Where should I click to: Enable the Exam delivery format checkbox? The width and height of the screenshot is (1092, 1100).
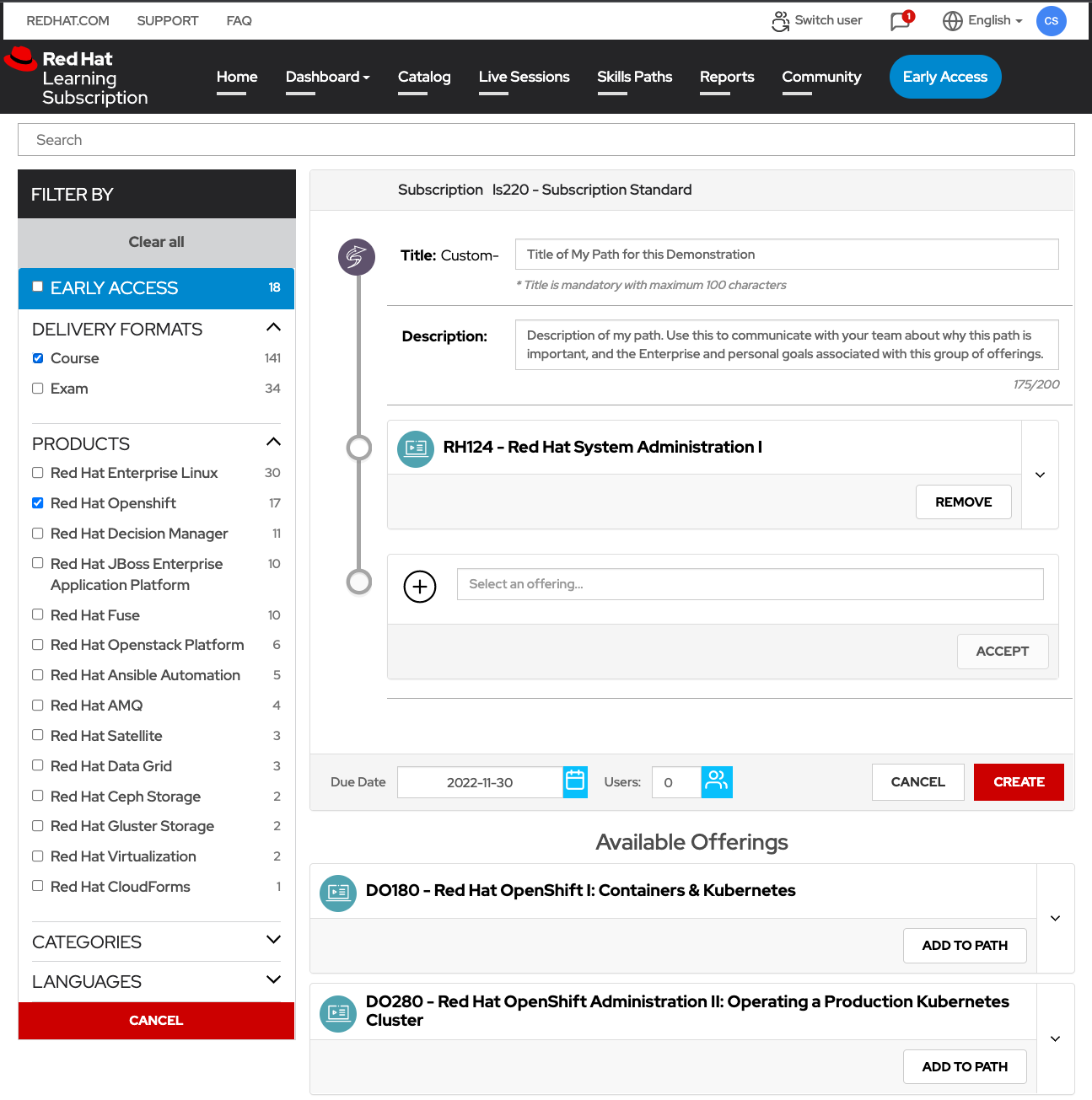[37, 388]
